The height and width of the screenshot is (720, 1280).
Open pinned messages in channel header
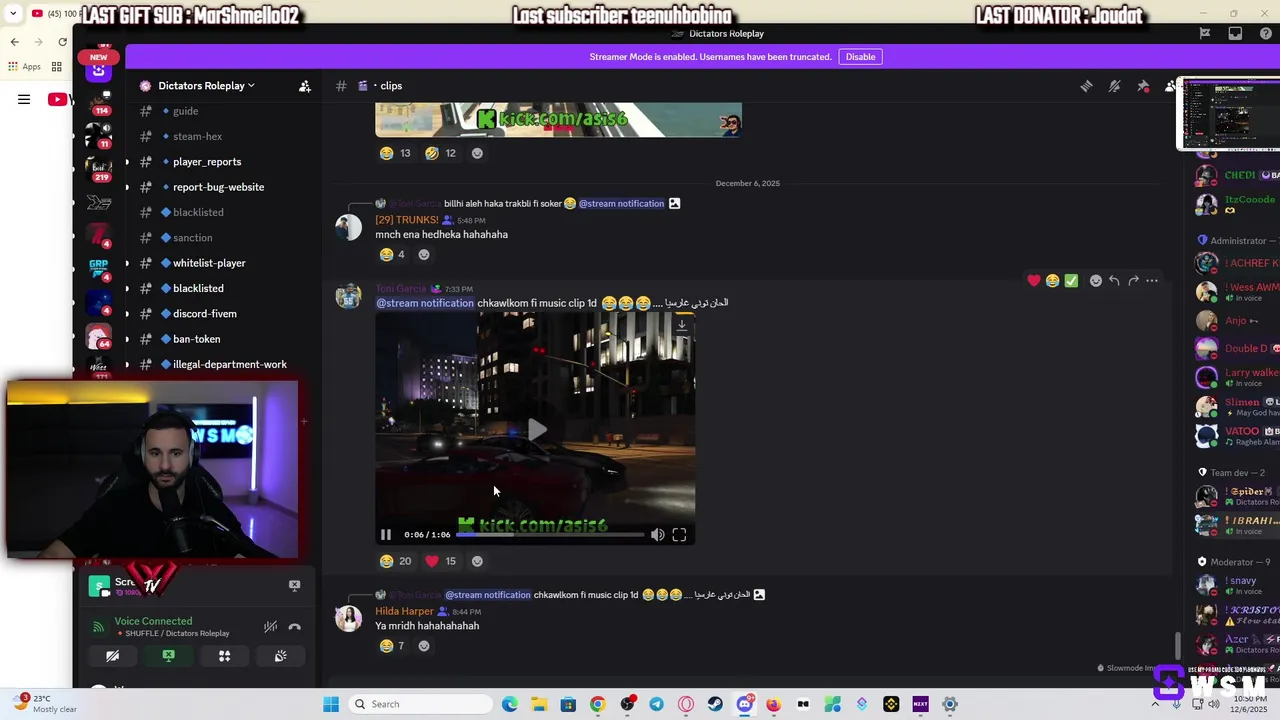[1143, 86]
